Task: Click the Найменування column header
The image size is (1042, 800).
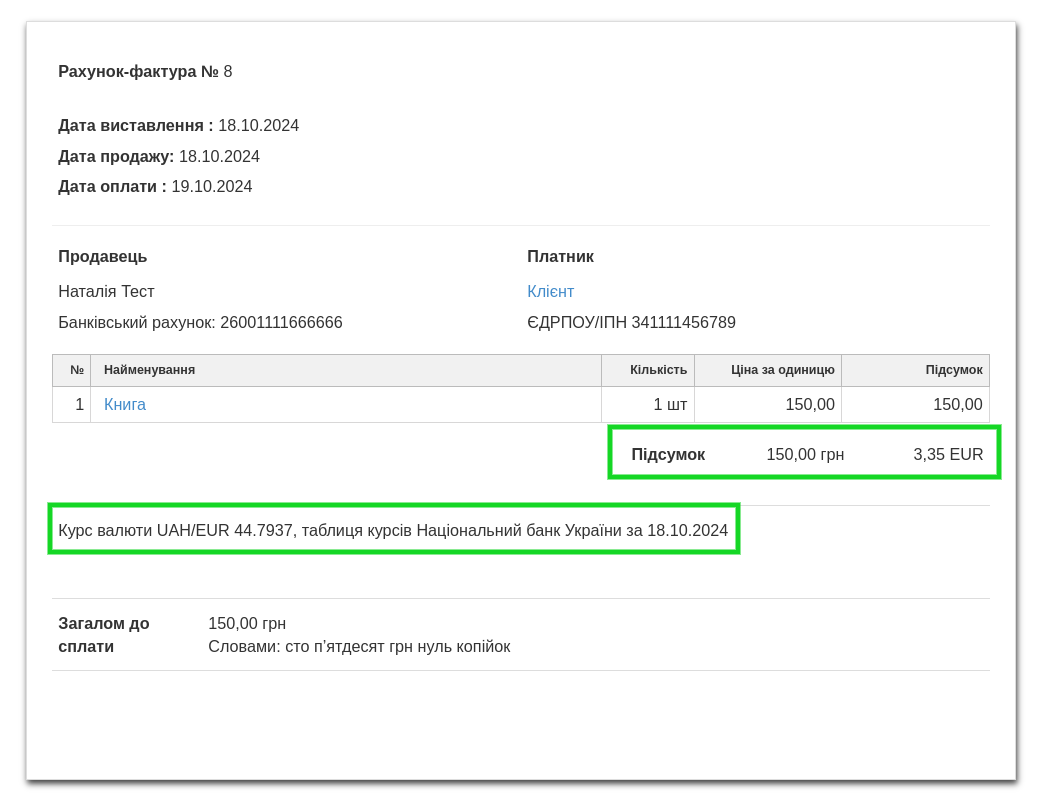Action: pyautogui.click(x=149, y=370)
